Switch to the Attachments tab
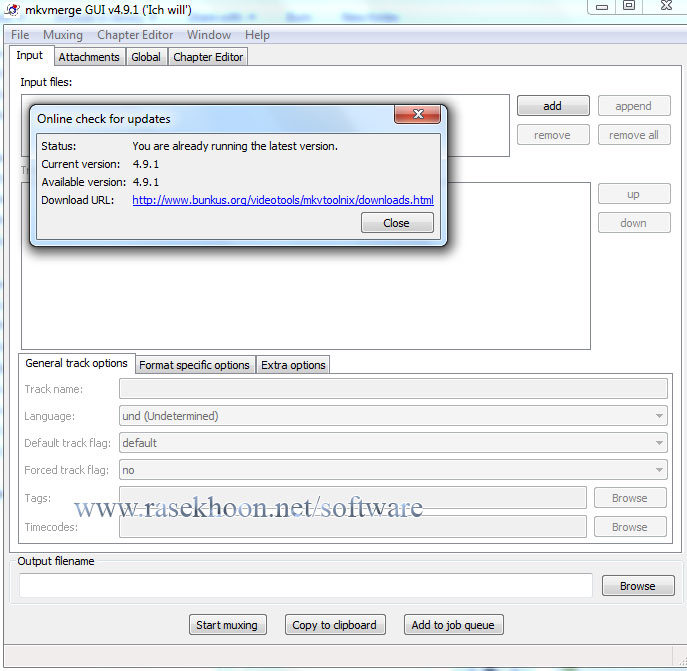This screenshot has height=671, width=687. tap(89, 57)
